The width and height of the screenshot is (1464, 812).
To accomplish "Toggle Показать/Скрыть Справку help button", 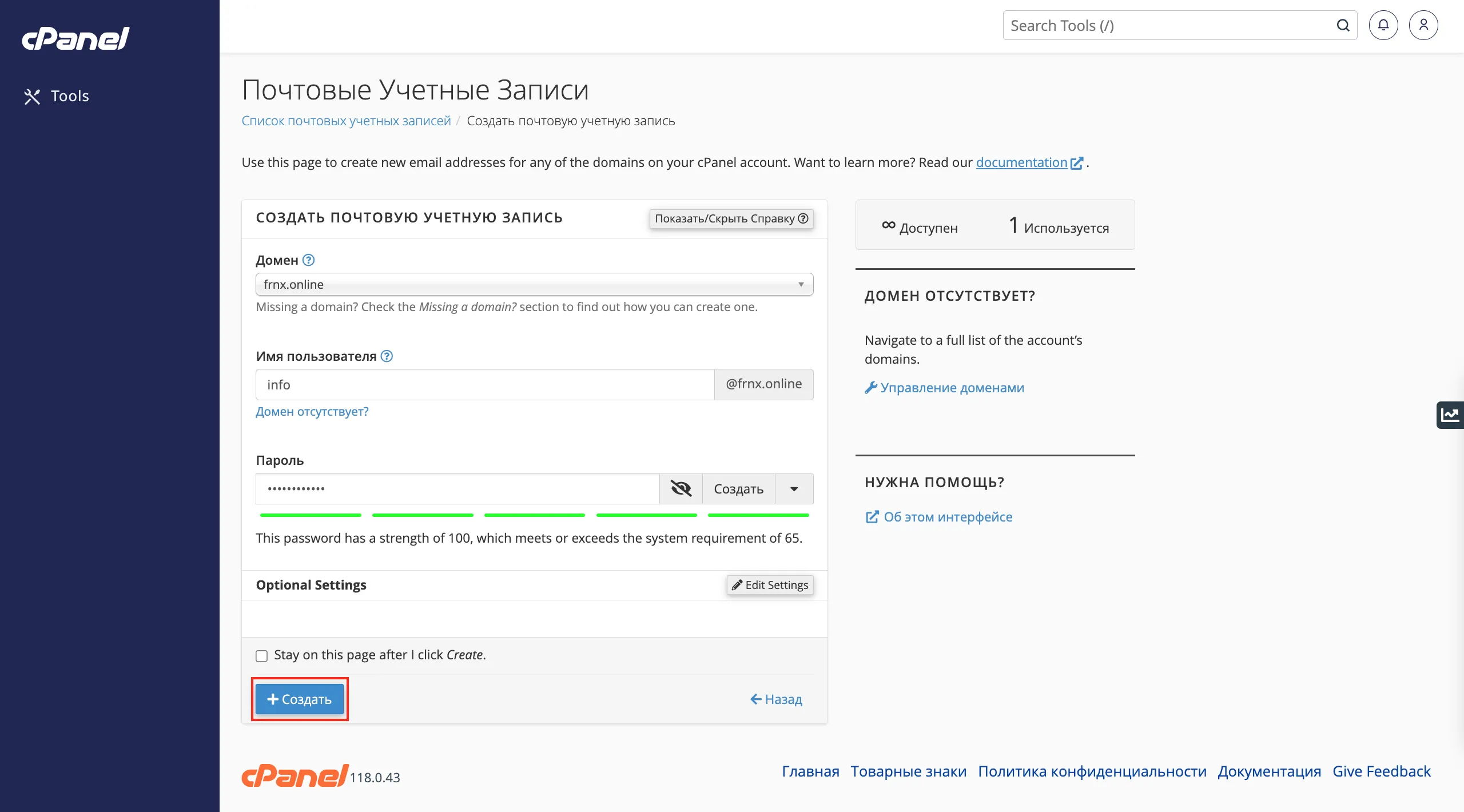I will pyautogui.click(x=731, y=218).
